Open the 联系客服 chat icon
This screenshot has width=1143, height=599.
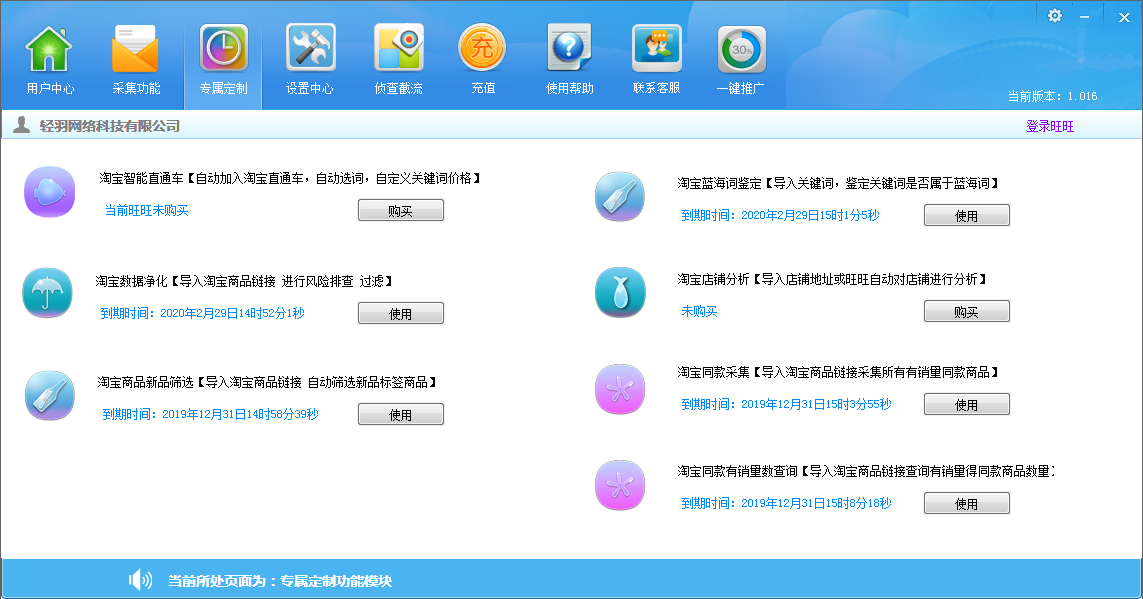point(657,49)
